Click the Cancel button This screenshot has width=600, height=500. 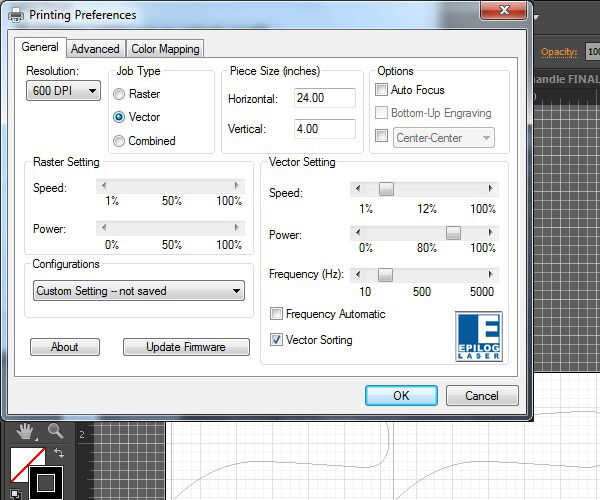click(482, 396)
